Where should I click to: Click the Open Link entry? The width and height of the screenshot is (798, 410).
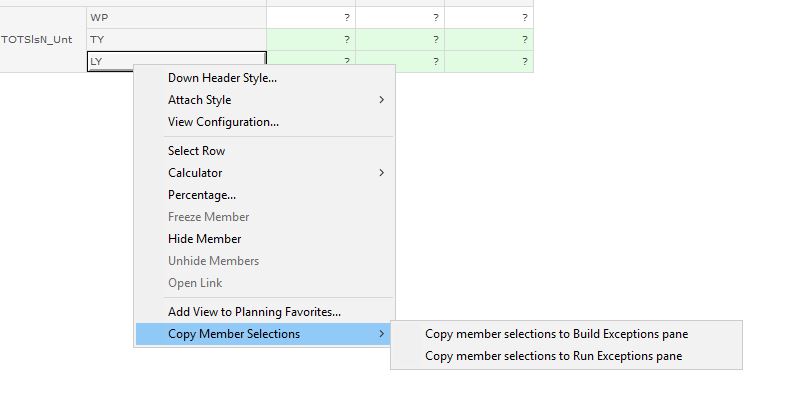click(x=265, y=283)
